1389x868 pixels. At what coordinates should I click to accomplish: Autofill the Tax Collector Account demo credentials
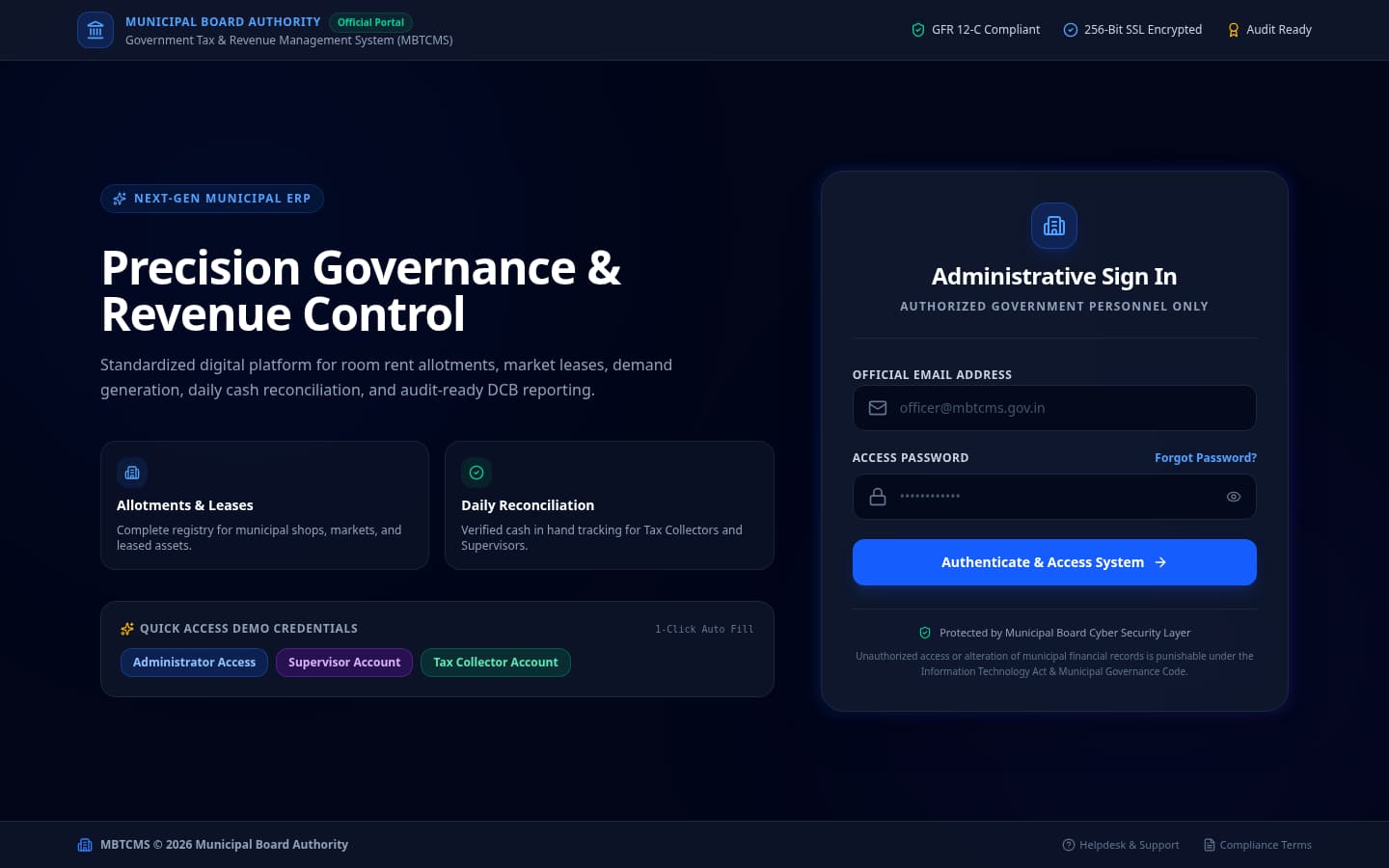[496, 663]
